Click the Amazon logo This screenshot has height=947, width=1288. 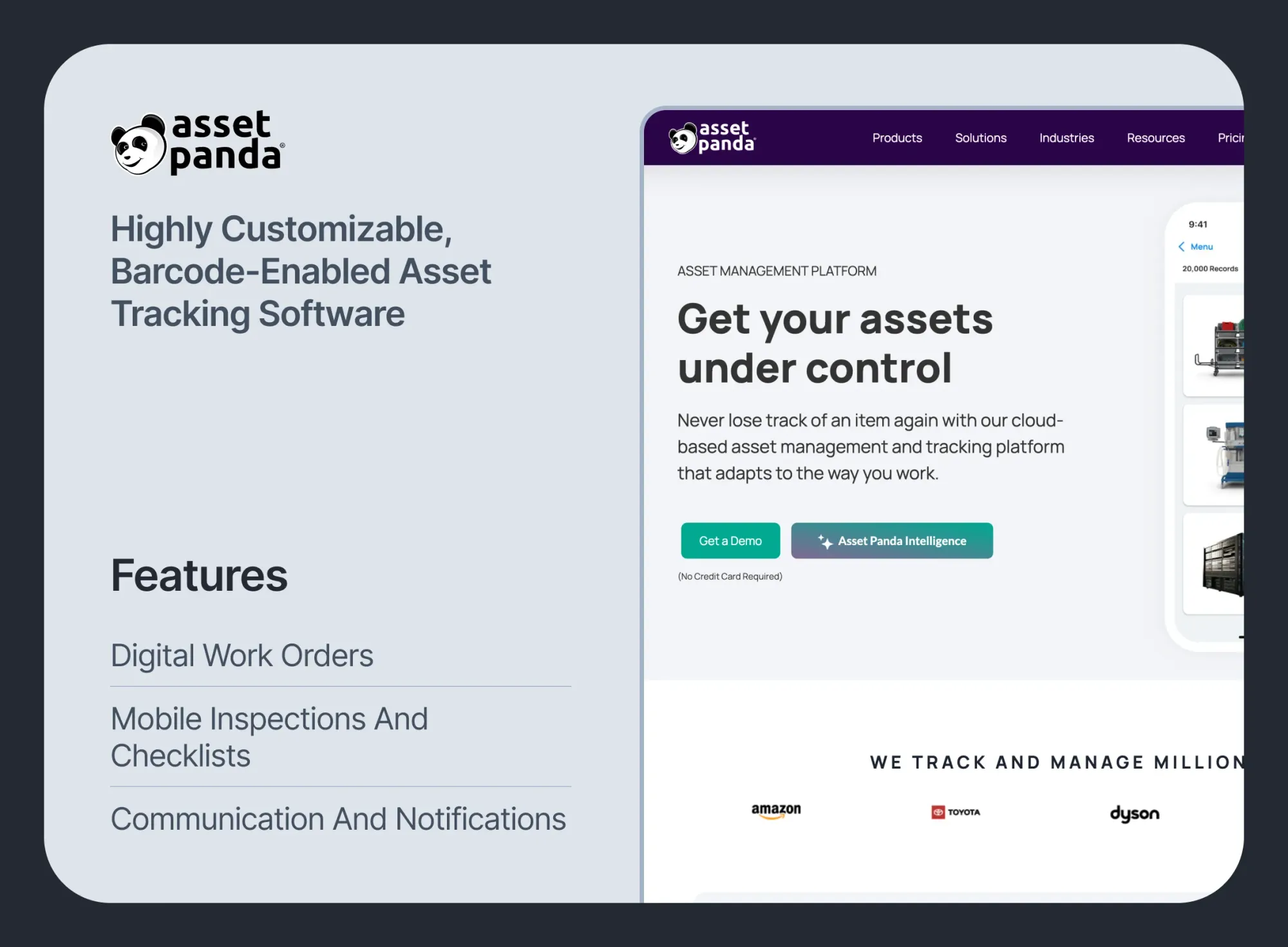tap(776, 811)
